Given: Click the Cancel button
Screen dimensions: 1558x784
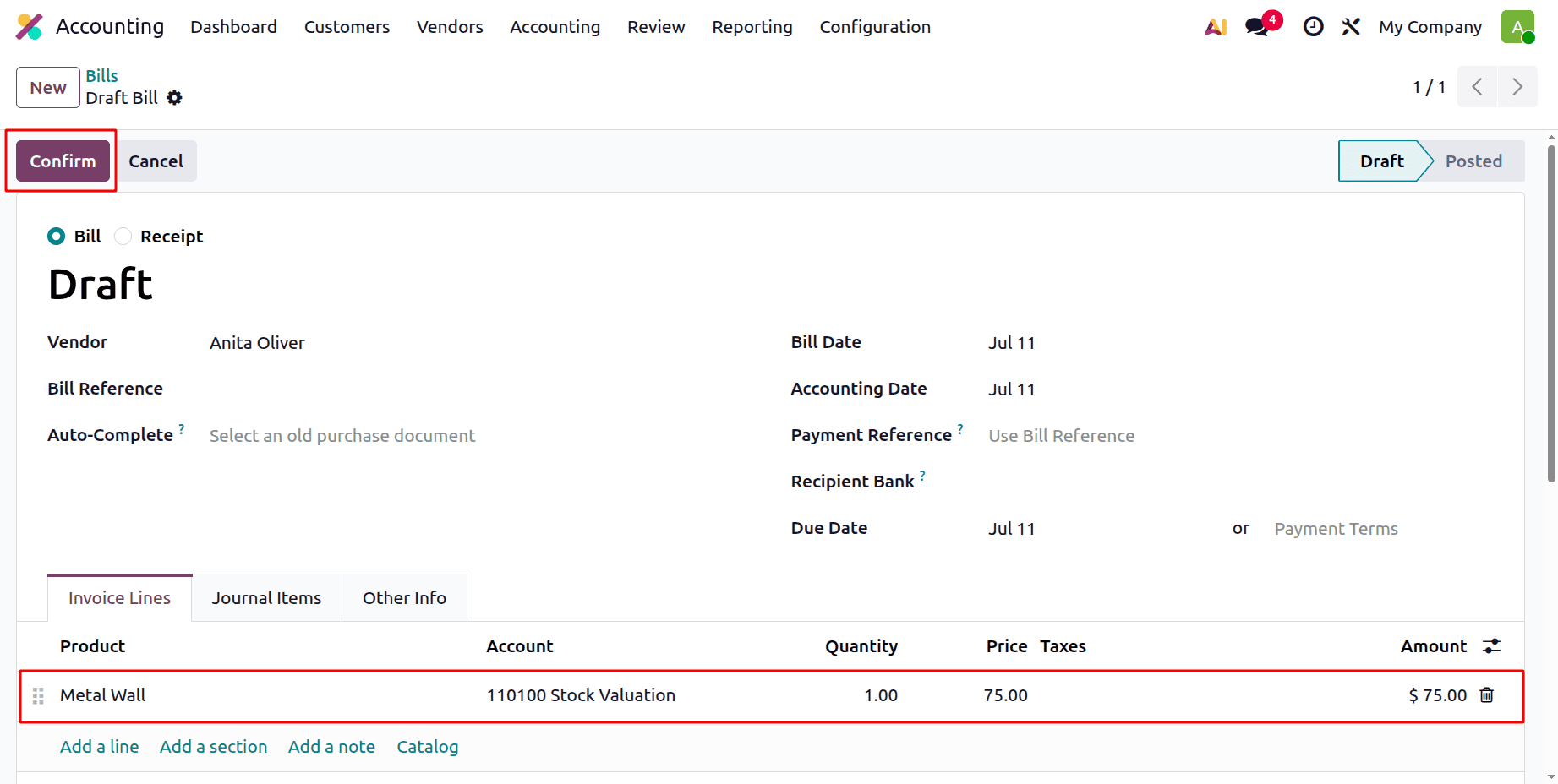Looking at the screenshot, I should (156, 161).
